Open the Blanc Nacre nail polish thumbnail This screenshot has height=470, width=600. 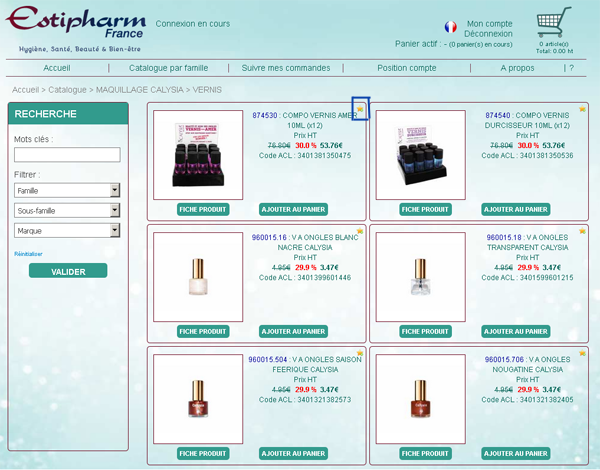pyautogui.click(x=197, y=277)
